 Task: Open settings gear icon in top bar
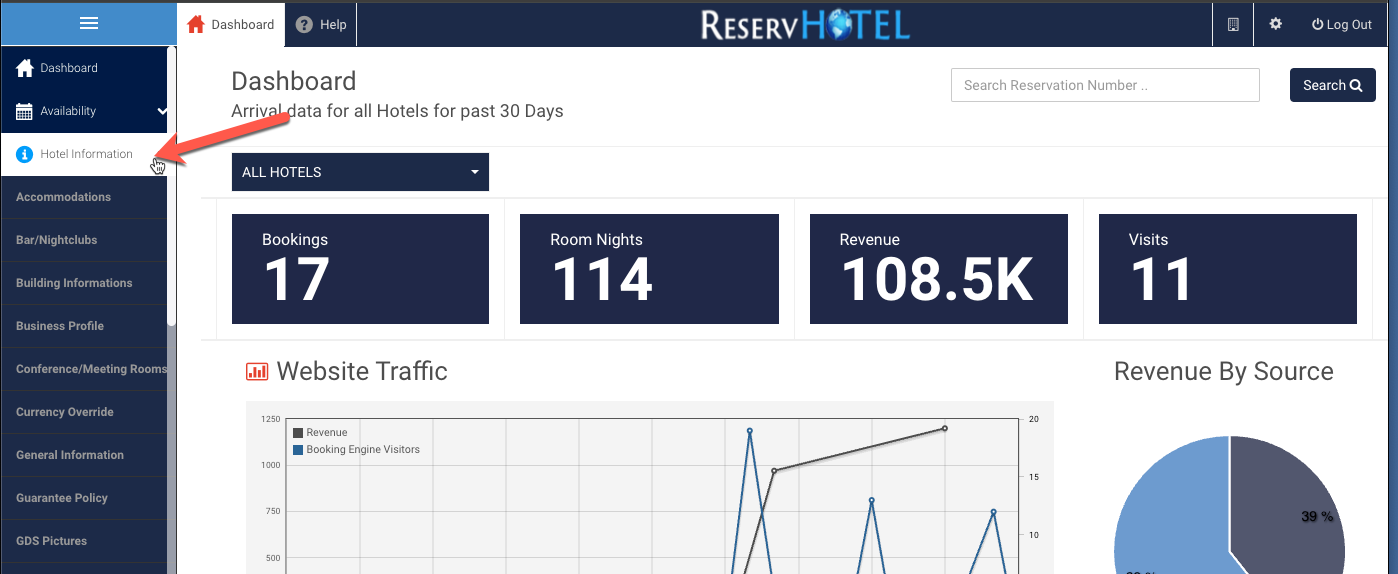(x=1275, y=24)
